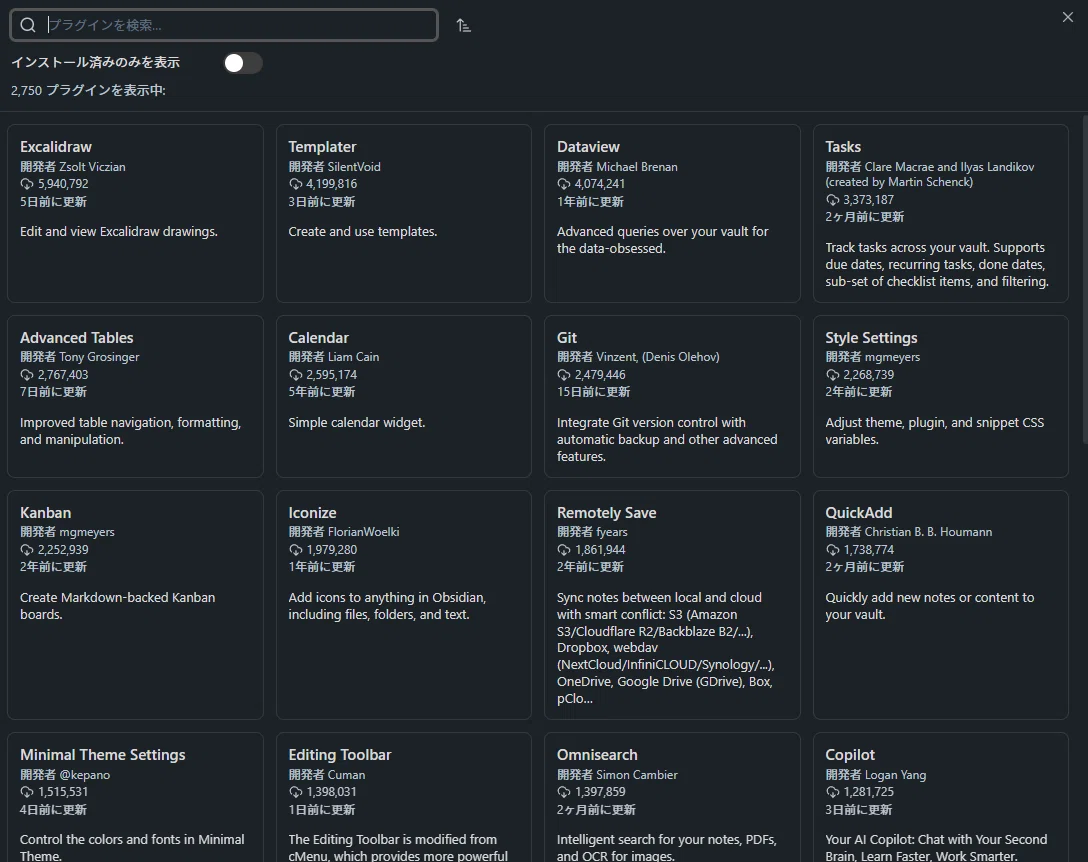Screen dimensions: 1088x862
Task: Open the Excalidraw plugin card
Action: click(135, 213)
